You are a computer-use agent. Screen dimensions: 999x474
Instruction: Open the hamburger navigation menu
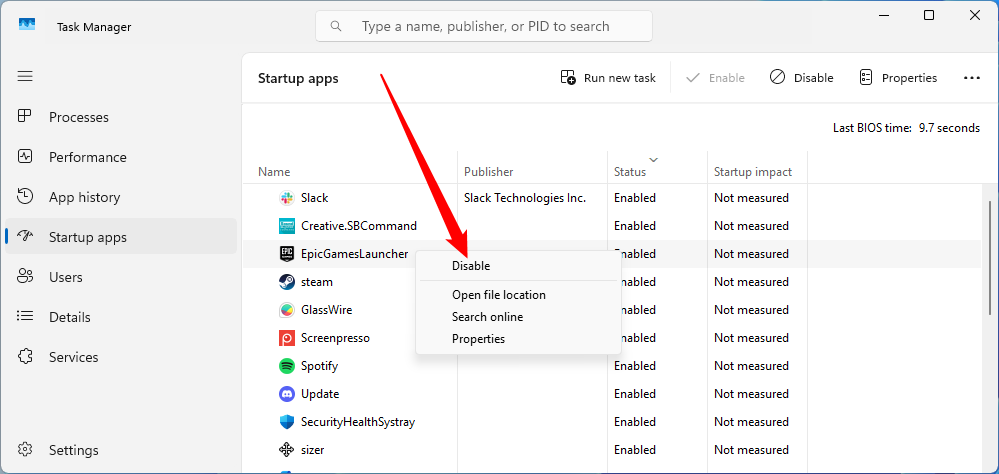(x=25, y=76)
